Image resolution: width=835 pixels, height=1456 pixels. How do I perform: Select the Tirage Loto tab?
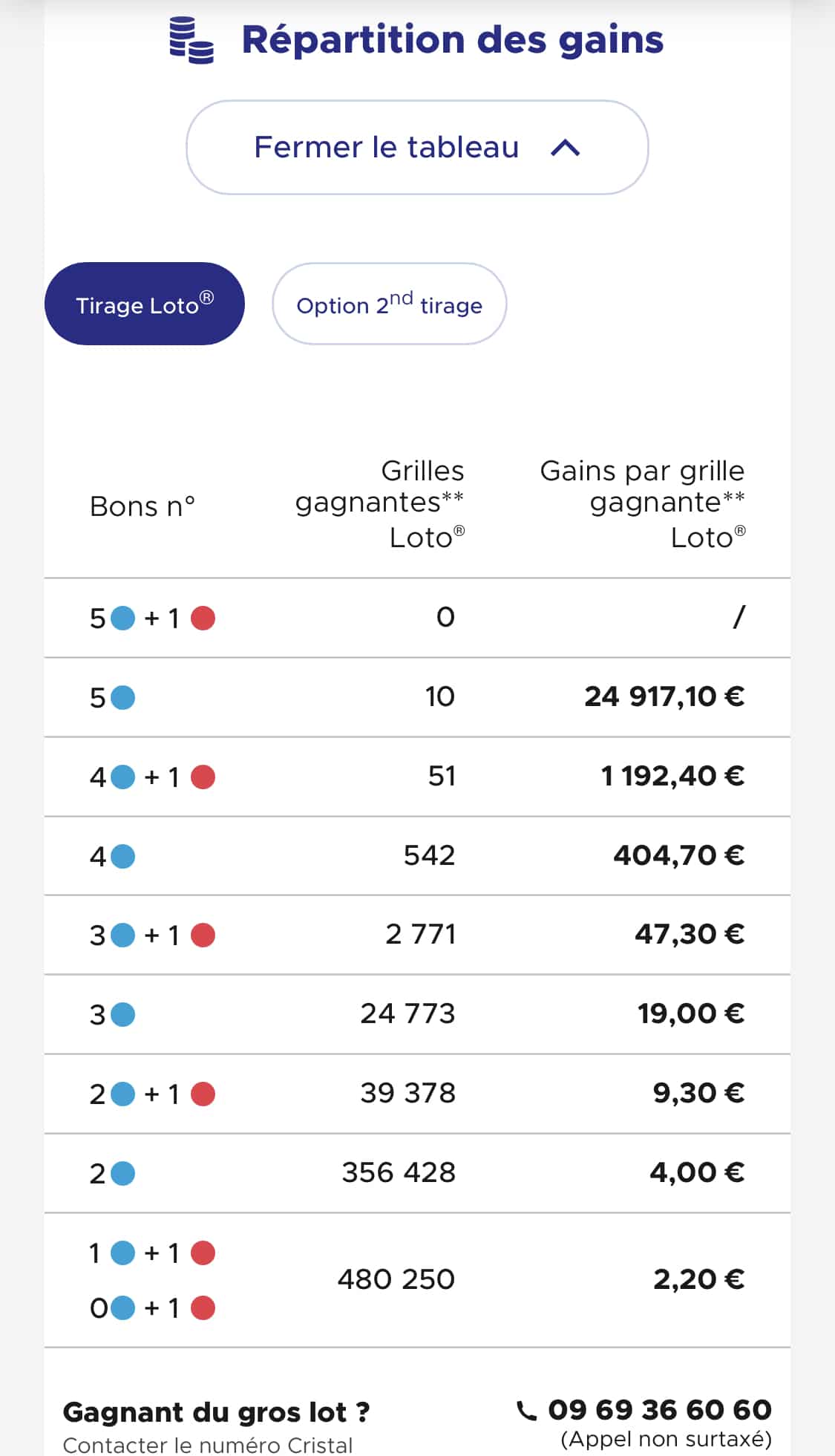145,304
